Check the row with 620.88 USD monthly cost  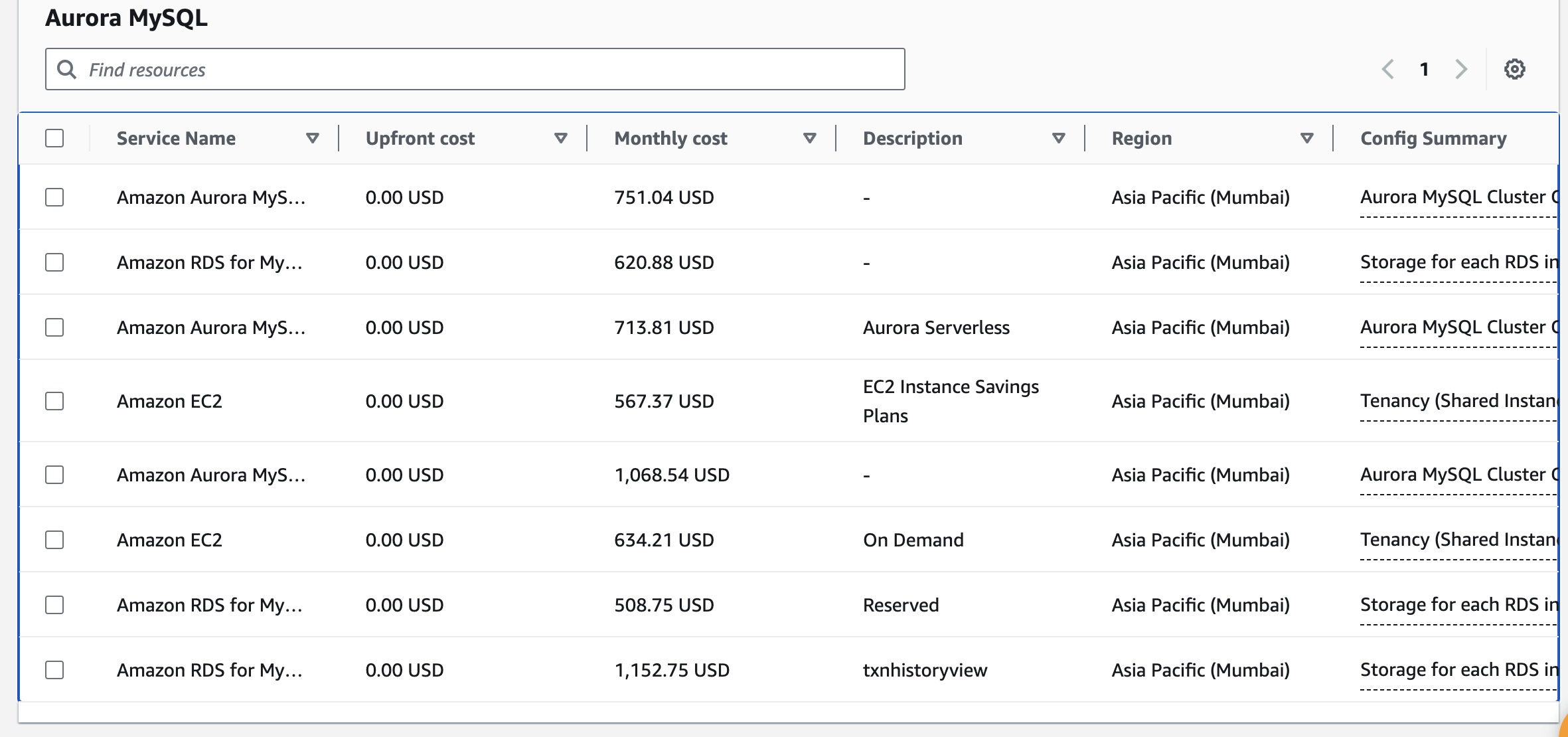[54, 262]
